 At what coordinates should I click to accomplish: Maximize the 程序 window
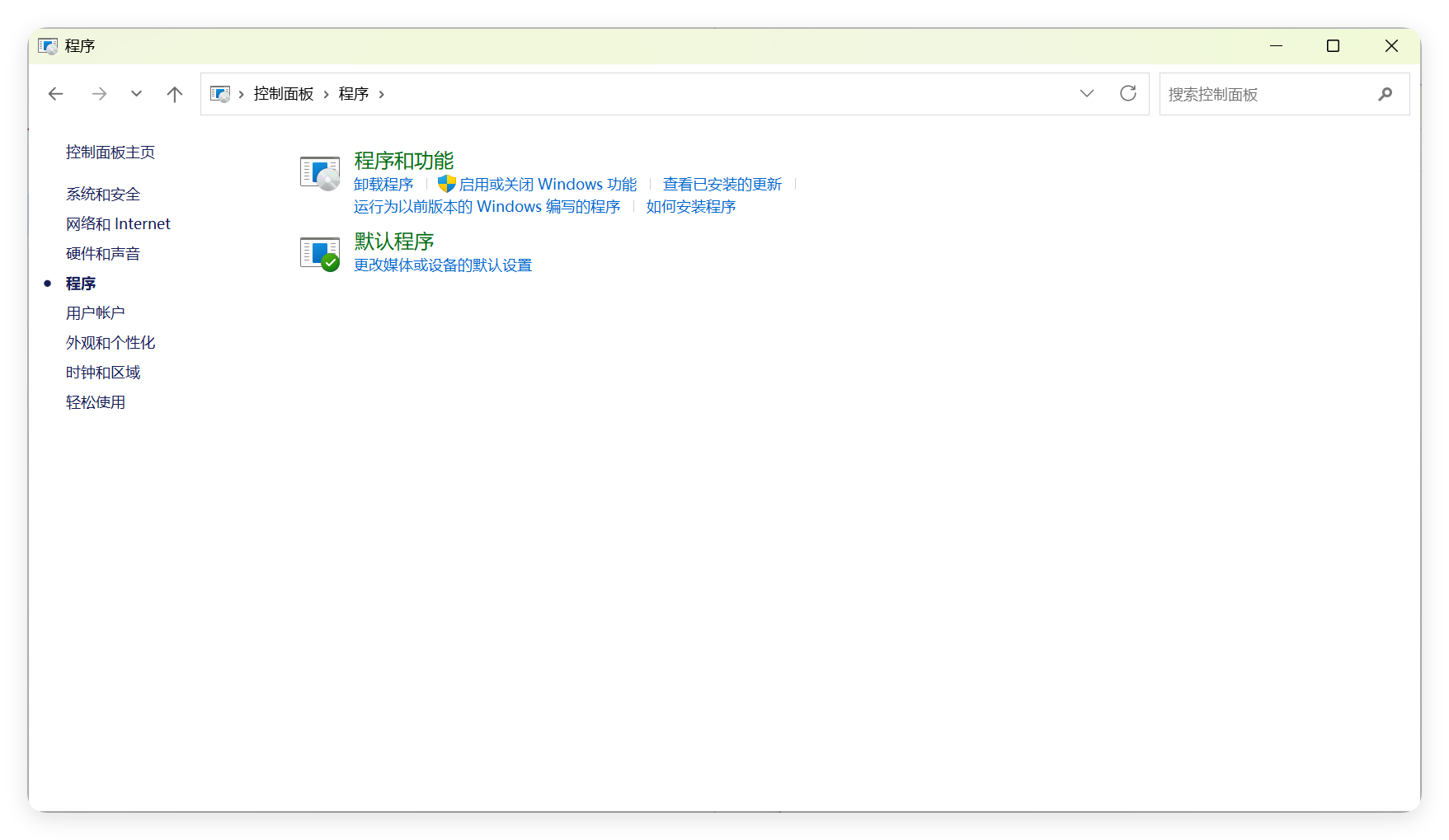1333,46
